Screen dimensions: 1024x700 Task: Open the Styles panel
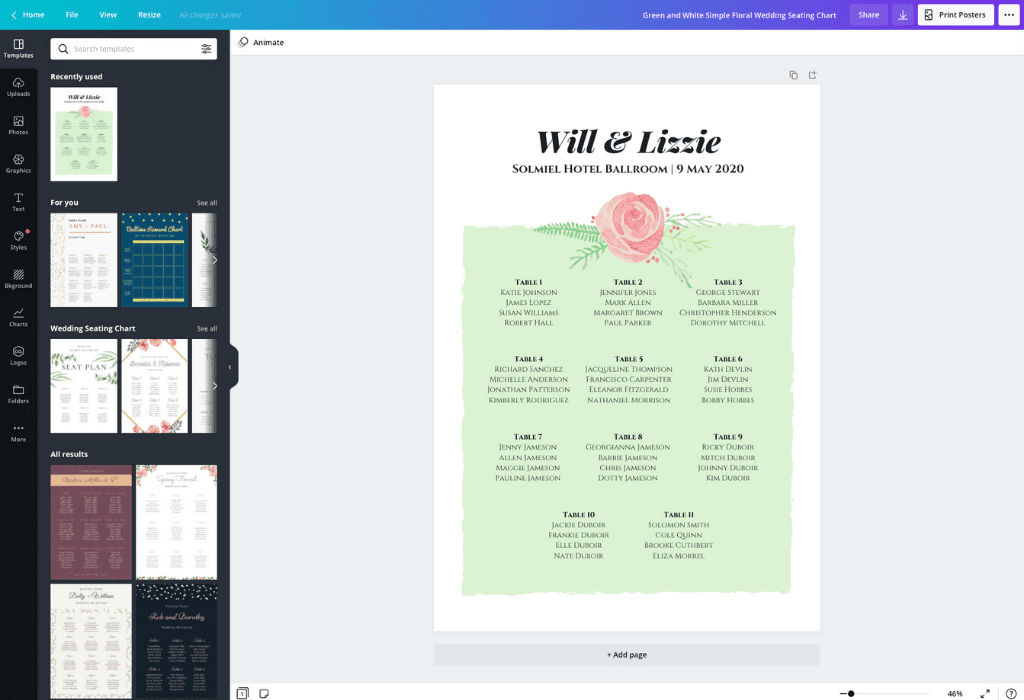tap(18, 240)
